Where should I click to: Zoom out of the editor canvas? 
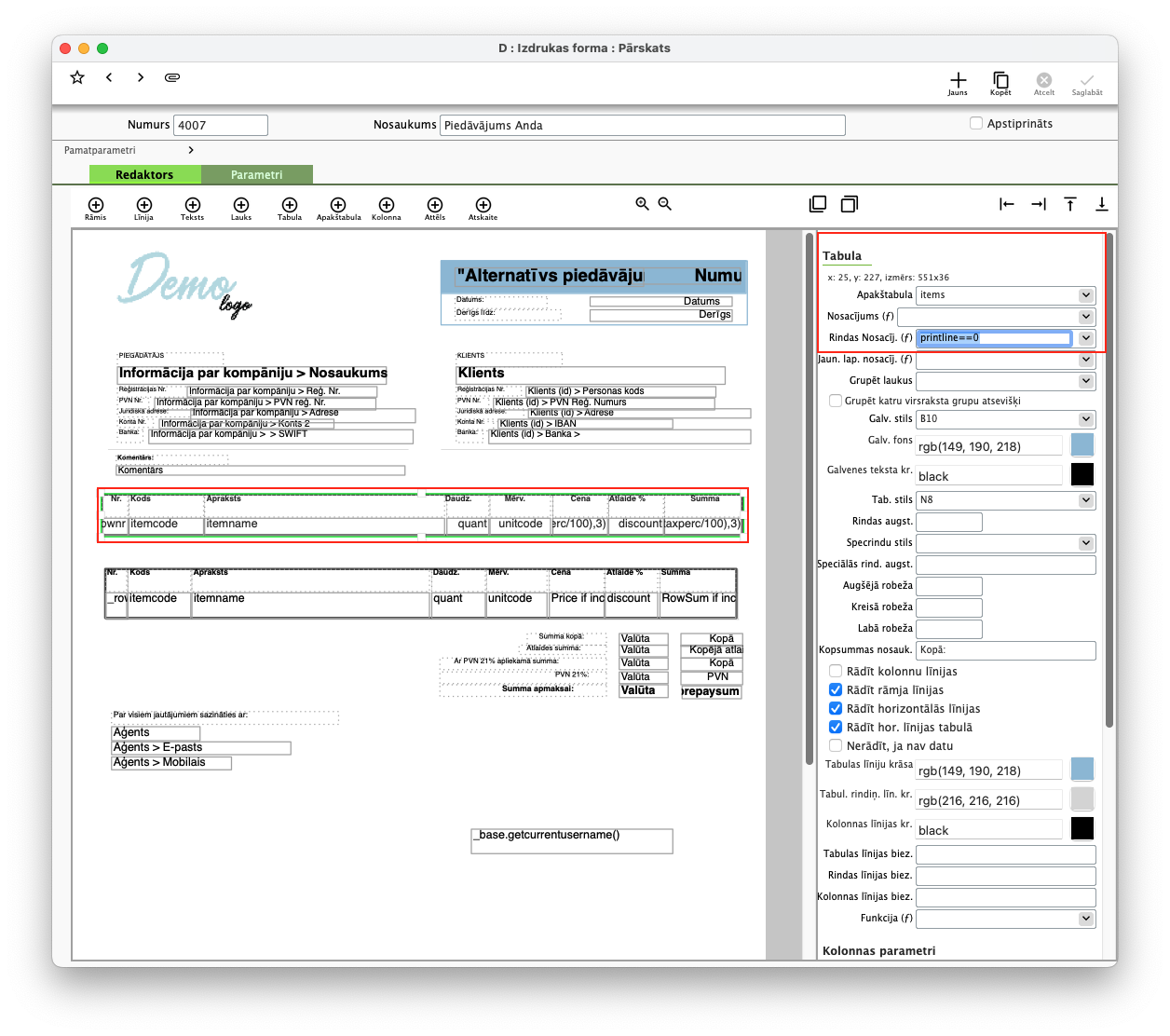665,203
